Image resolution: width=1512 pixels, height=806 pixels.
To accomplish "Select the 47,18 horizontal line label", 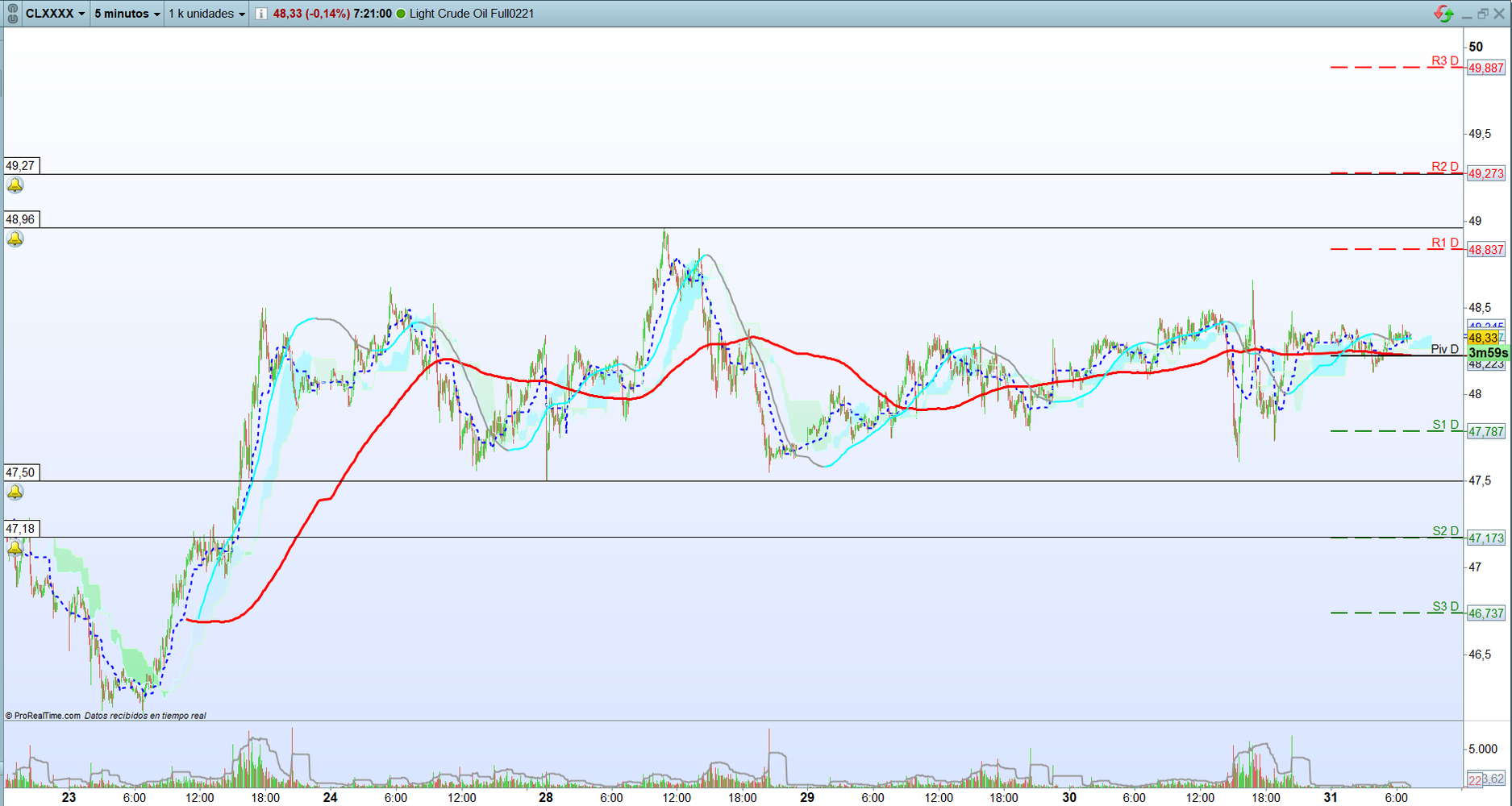I will [21, 529].
